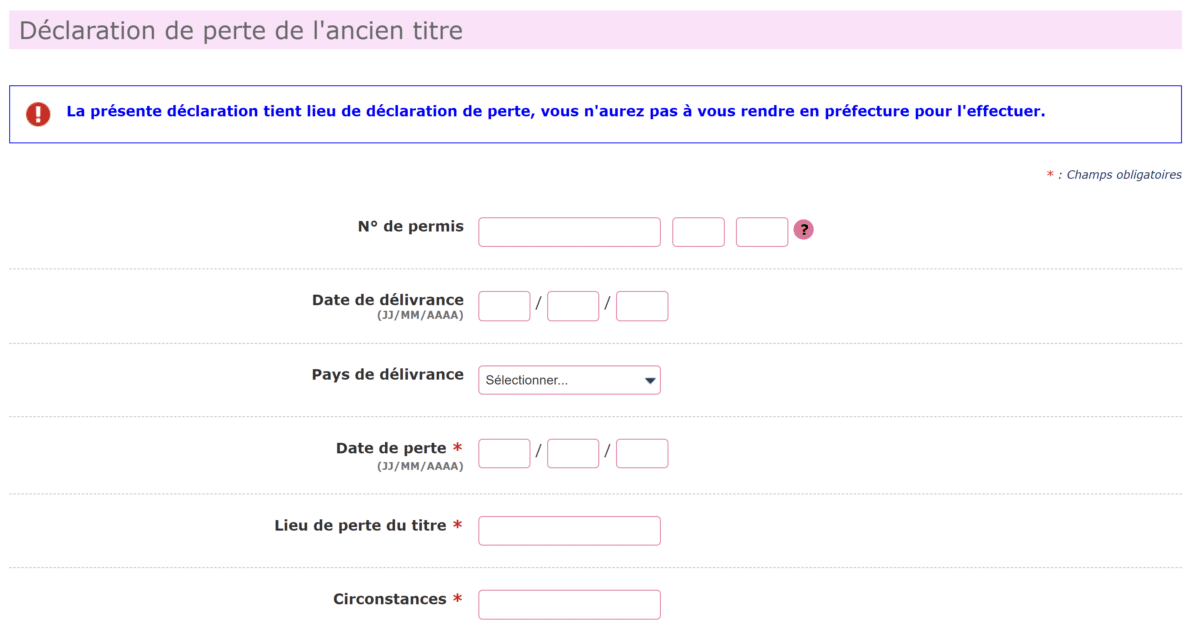Click the middle N° de permis box
This screenshot has height=624, width=1200.
pos(698,232)
